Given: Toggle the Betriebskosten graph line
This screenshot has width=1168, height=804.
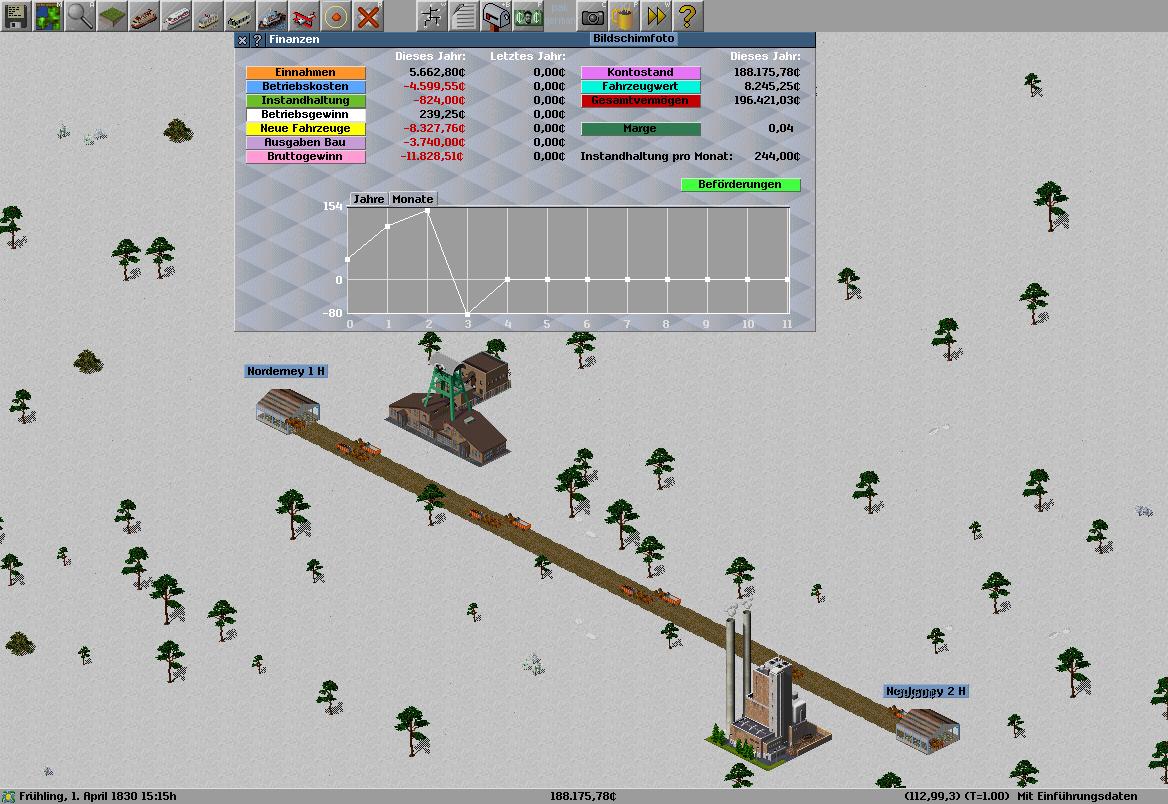Looking at the screenshot, I should 306,87.
